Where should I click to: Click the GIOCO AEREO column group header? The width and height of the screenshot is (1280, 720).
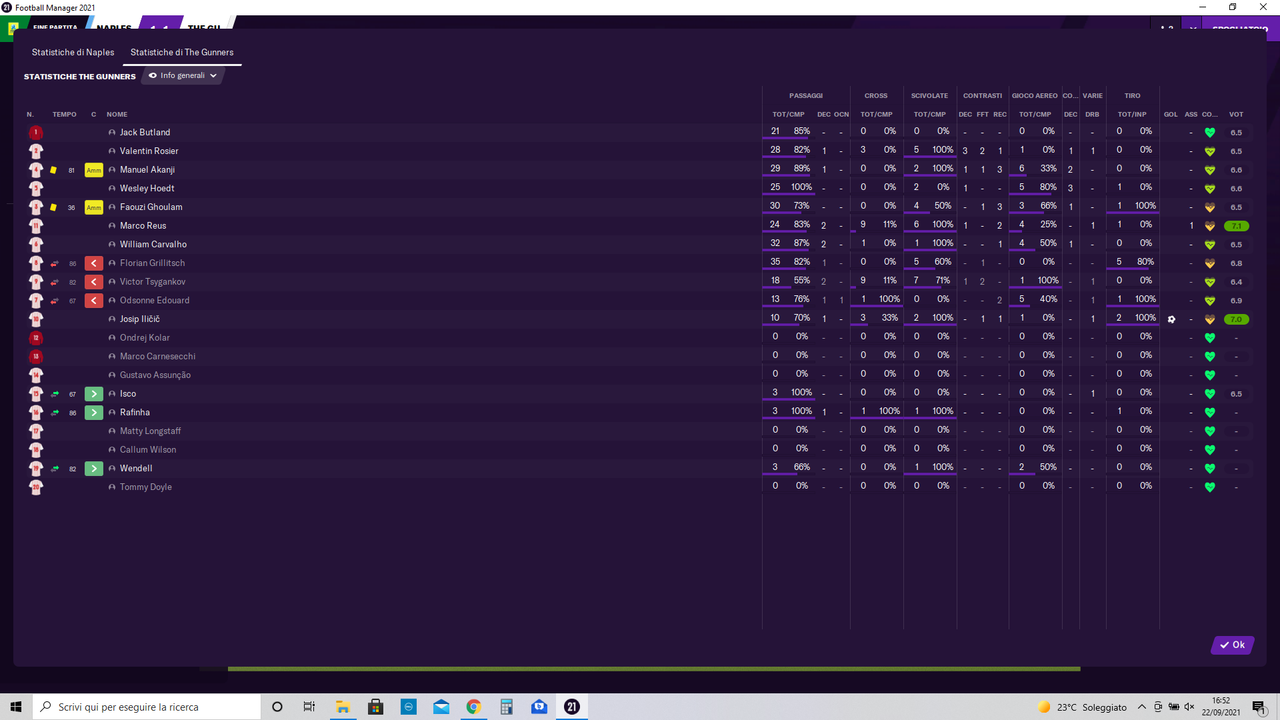1034,96
